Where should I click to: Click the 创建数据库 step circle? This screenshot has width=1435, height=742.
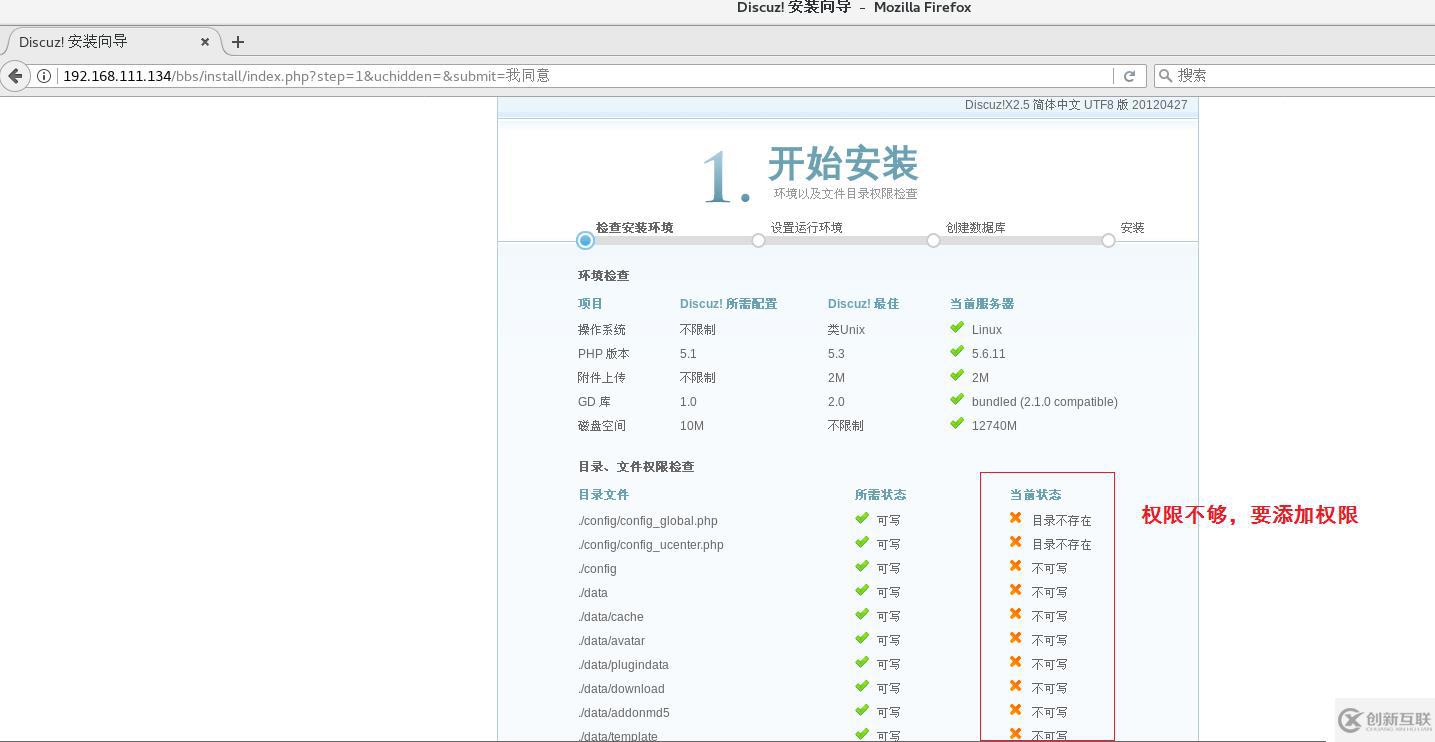pyautogui.click(x=933, y=240)
